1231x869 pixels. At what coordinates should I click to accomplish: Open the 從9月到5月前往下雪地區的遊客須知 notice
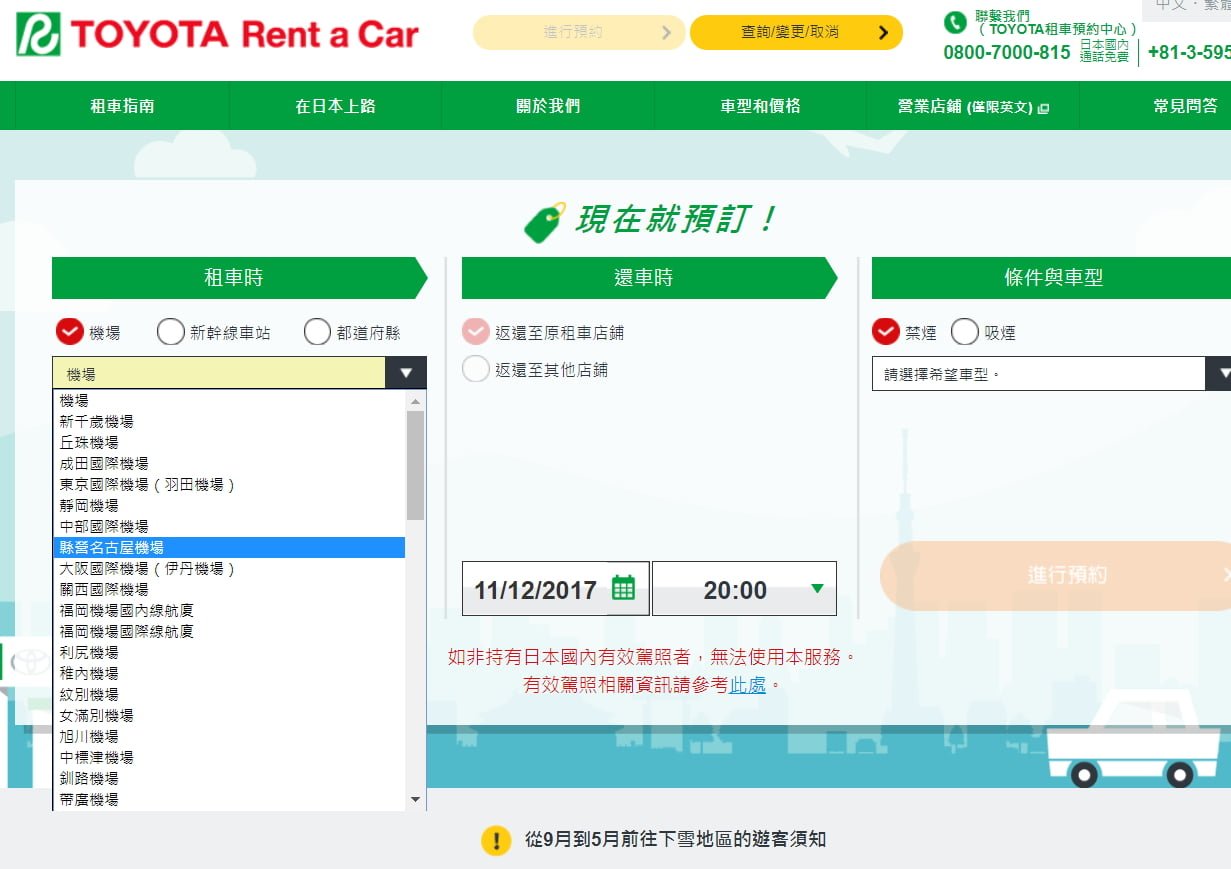[x=676, y=839]
